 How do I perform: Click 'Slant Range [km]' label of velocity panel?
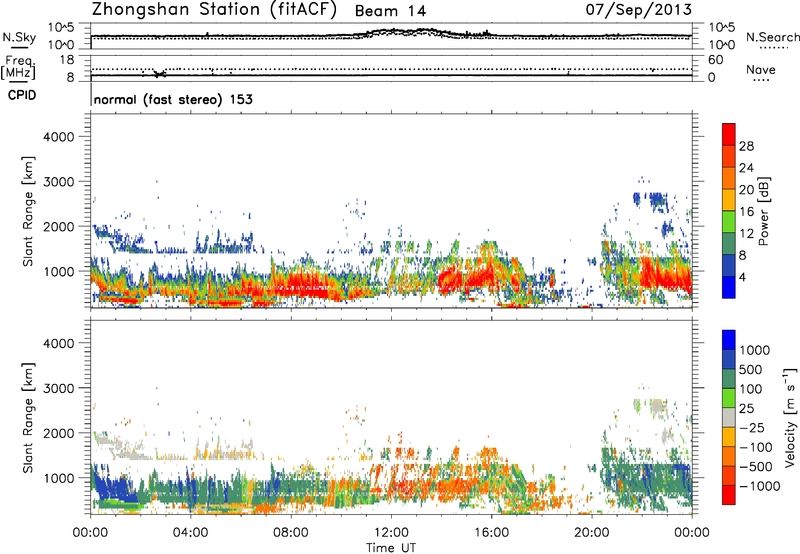28,418
